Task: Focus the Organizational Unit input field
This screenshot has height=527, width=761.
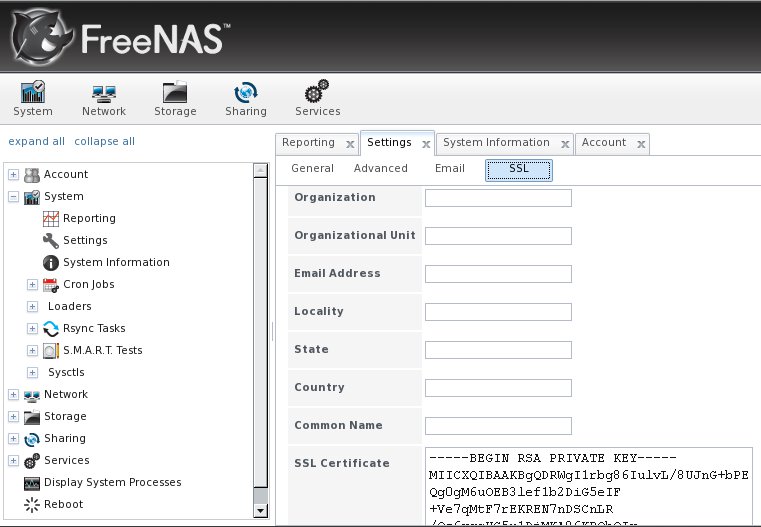Action: click(x=498, y=236)
